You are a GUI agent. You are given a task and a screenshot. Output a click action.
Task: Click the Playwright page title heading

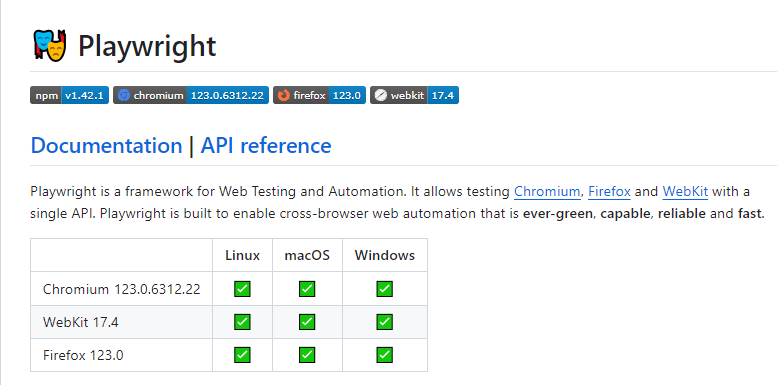(x=147, y=46)
